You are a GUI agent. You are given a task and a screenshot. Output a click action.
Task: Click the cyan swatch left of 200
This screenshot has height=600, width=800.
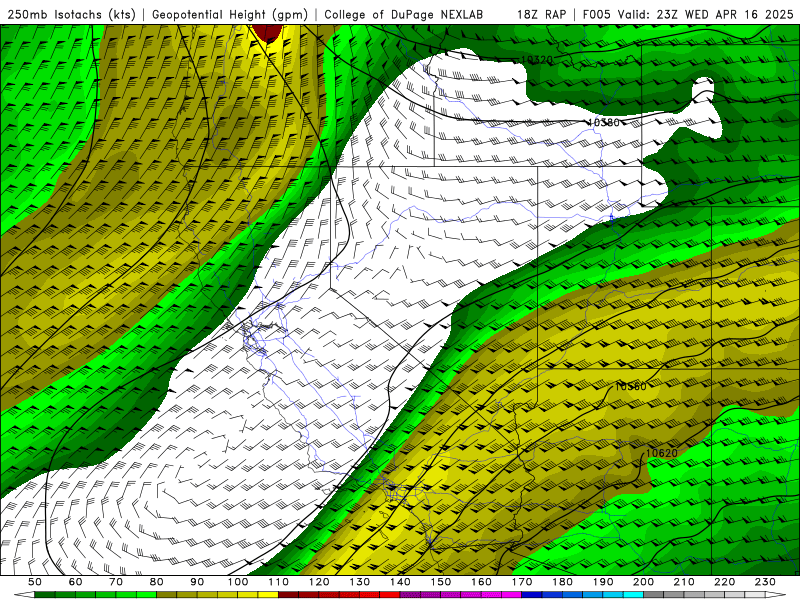click(x=633, y=595)
